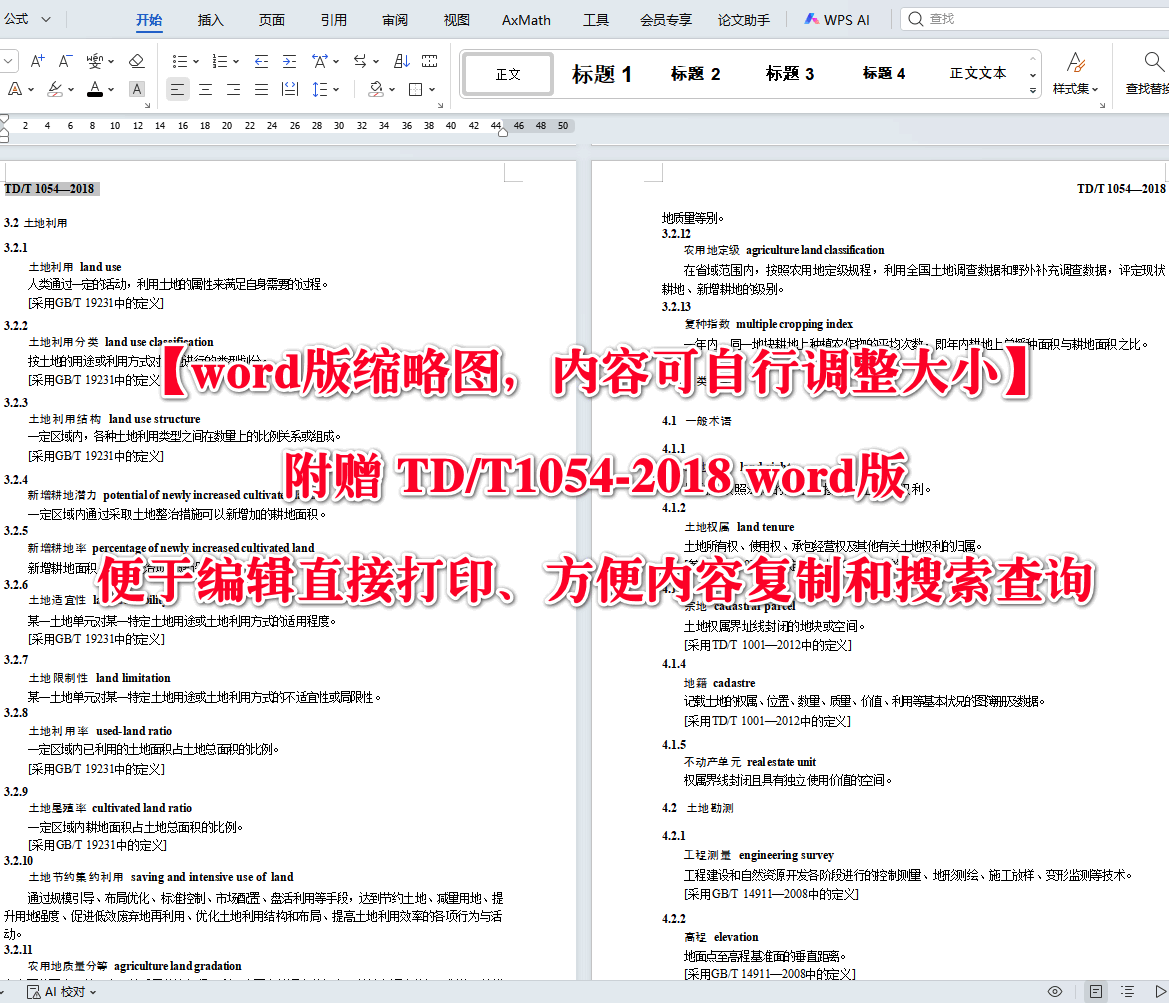Image resolution: width=1169 pixels, height=1003 pixels.
Task: Click the 查找 search box
Action: tap(1036, 19)
